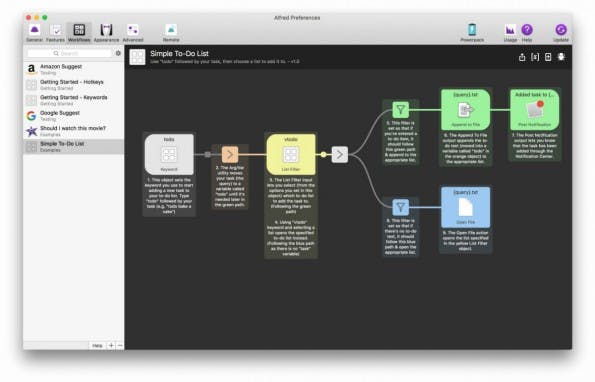Open the workflow variables [x] icon
Image resolution: width=595 pixels, height=382 pixels.
535,57
